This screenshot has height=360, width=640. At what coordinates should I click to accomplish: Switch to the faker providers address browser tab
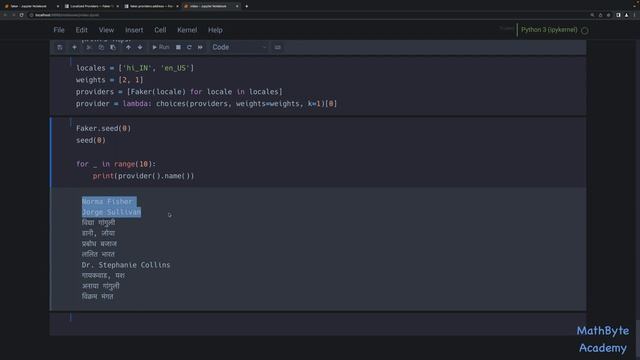click(150, 6)
